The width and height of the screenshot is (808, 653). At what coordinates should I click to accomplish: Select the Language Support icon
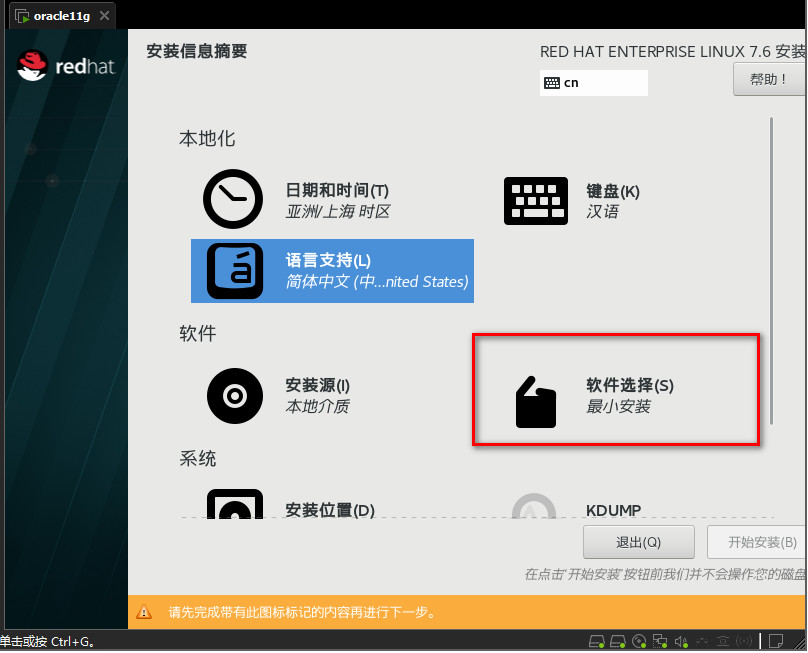pos(235,270)
